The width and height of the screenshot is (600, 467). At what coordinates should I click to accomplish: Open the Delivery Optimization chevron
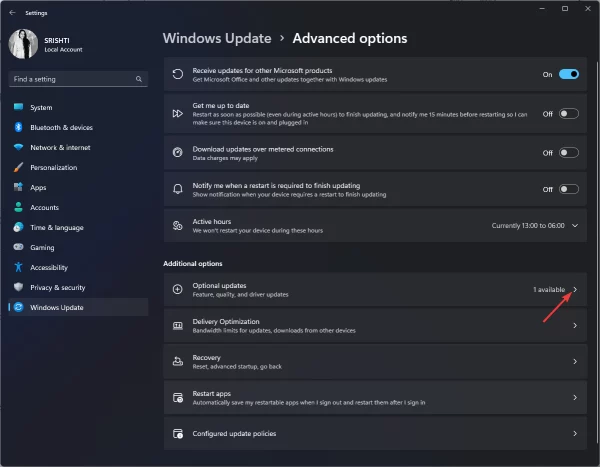(x=575, y=326)
